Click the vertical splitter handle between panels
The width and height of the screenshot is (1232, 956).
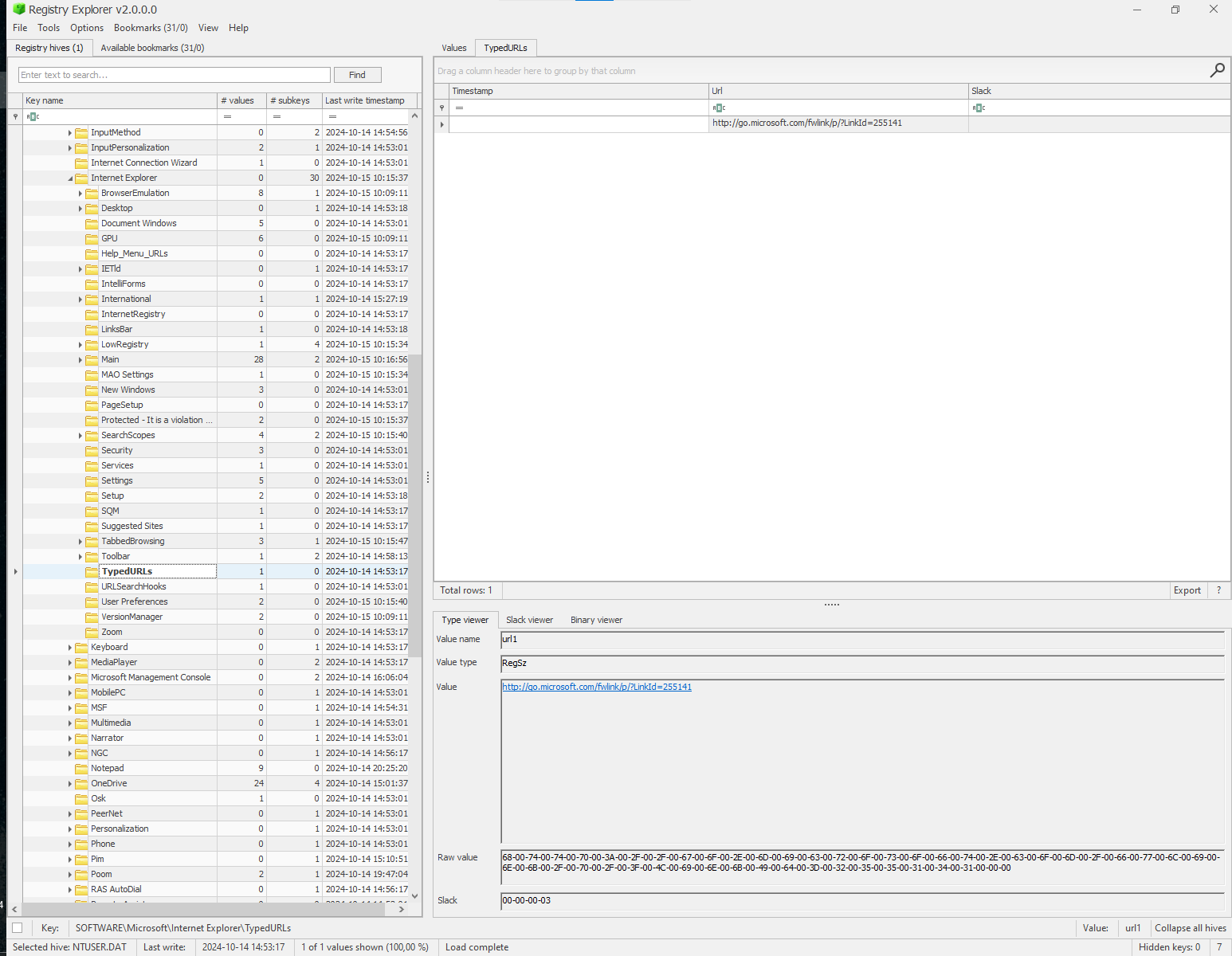428,477
